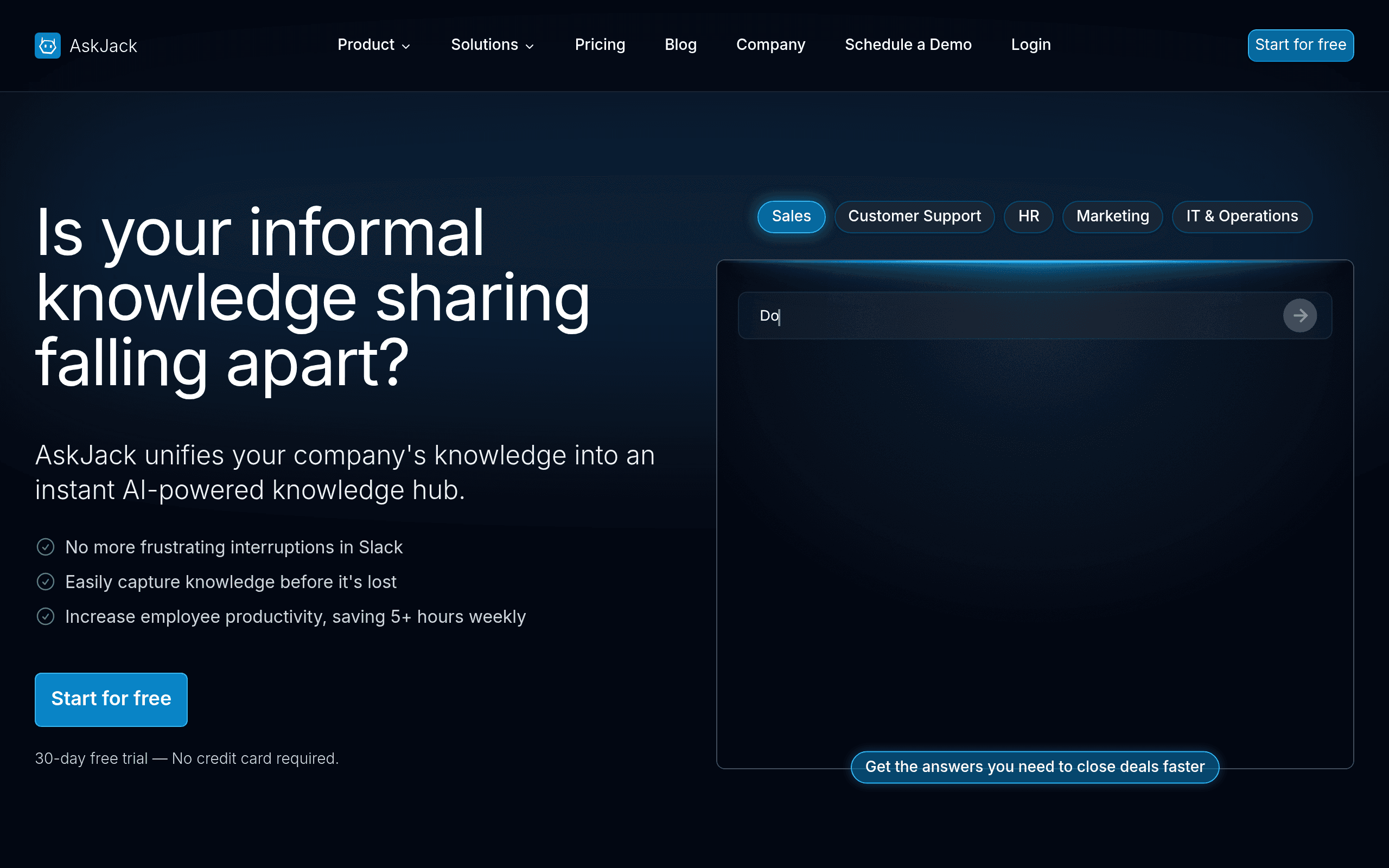
Task: Click the question input field containing 'Do'
Action: click(1034, 315)
